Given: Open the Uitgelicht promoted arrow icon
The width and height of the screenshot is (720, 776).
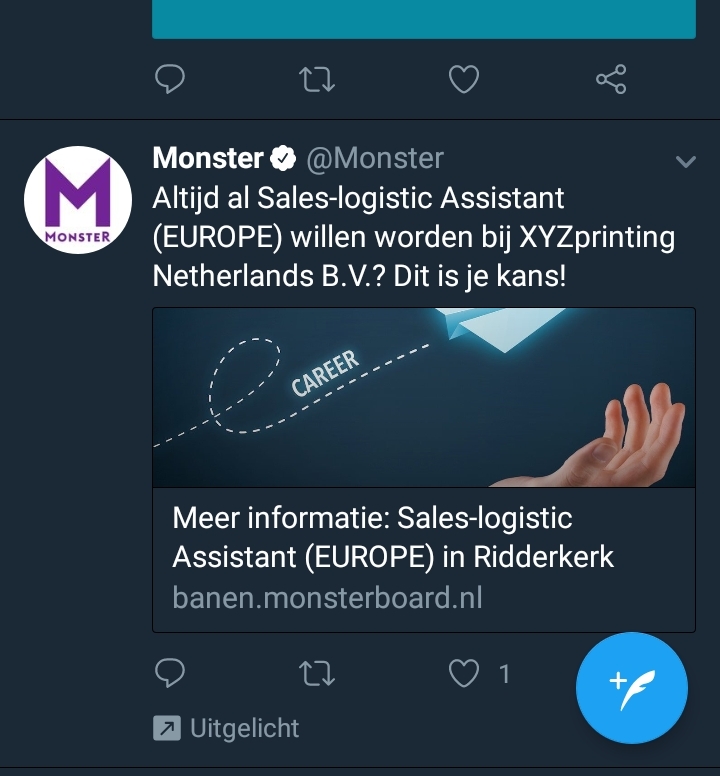Looking at the screenshot, I should [x=167, y=728].
